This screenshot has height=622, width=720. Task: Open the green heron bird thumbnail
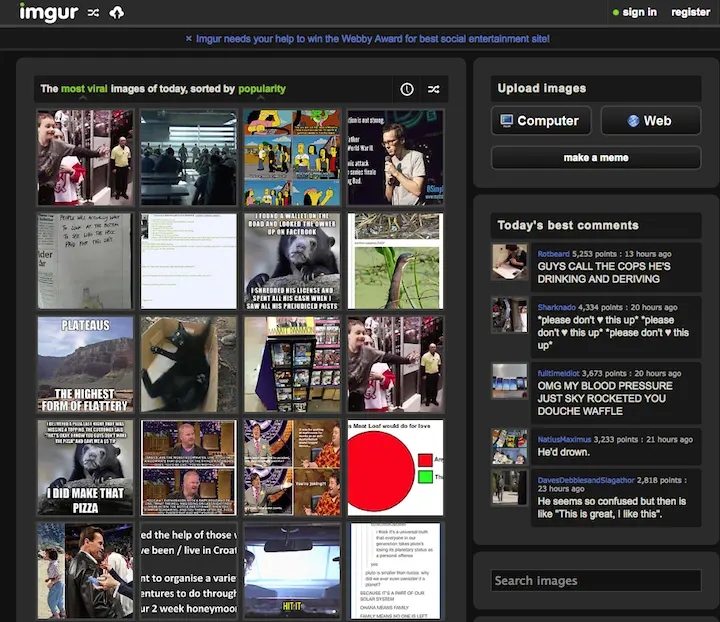pos(395,261)
